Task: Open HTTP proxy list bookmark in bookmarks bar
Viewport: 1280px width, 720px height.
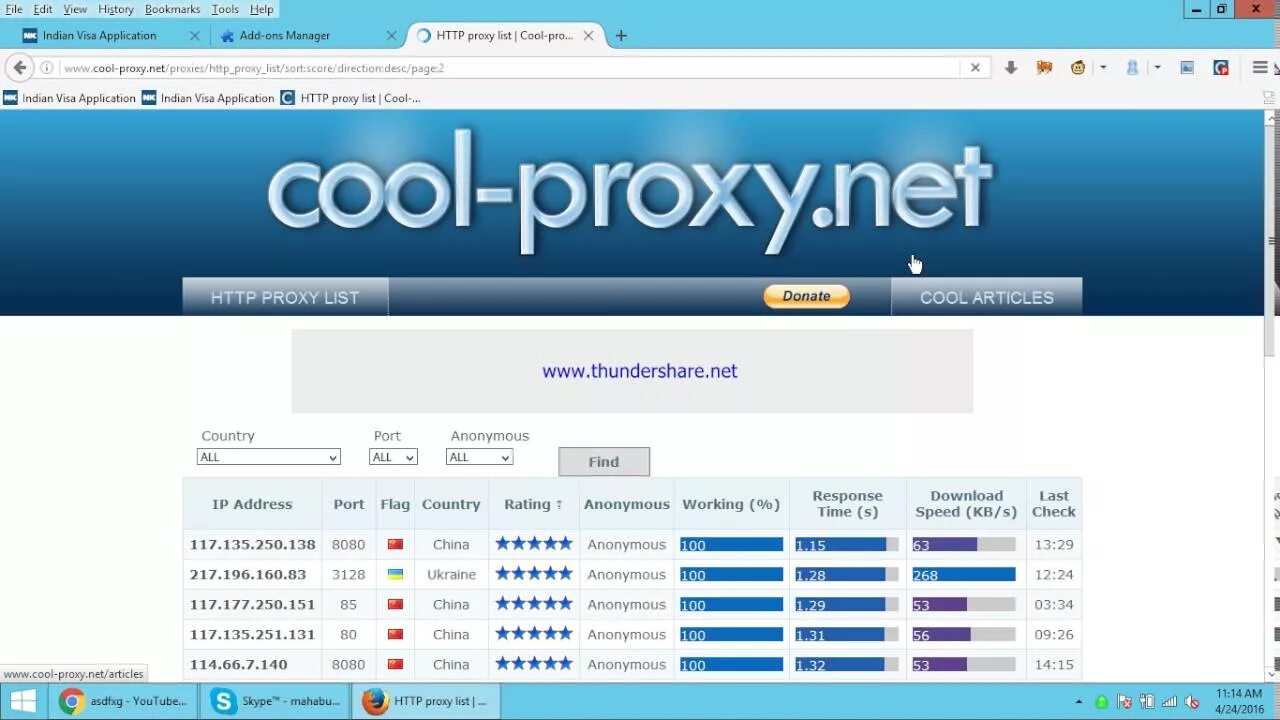Action: pyautogui.click(x=351, y=98)
